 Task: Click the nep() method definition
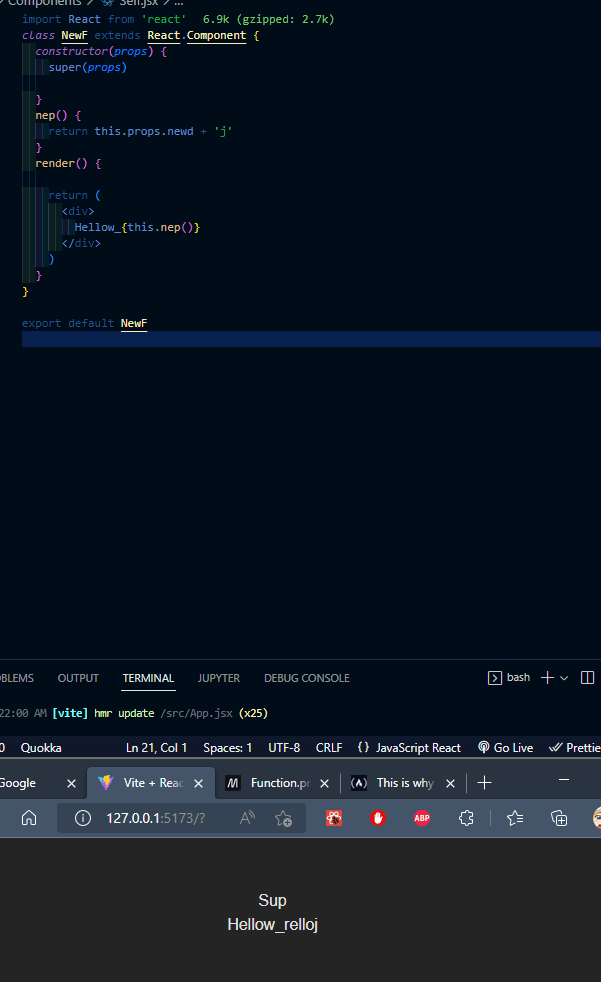(58, 115)
